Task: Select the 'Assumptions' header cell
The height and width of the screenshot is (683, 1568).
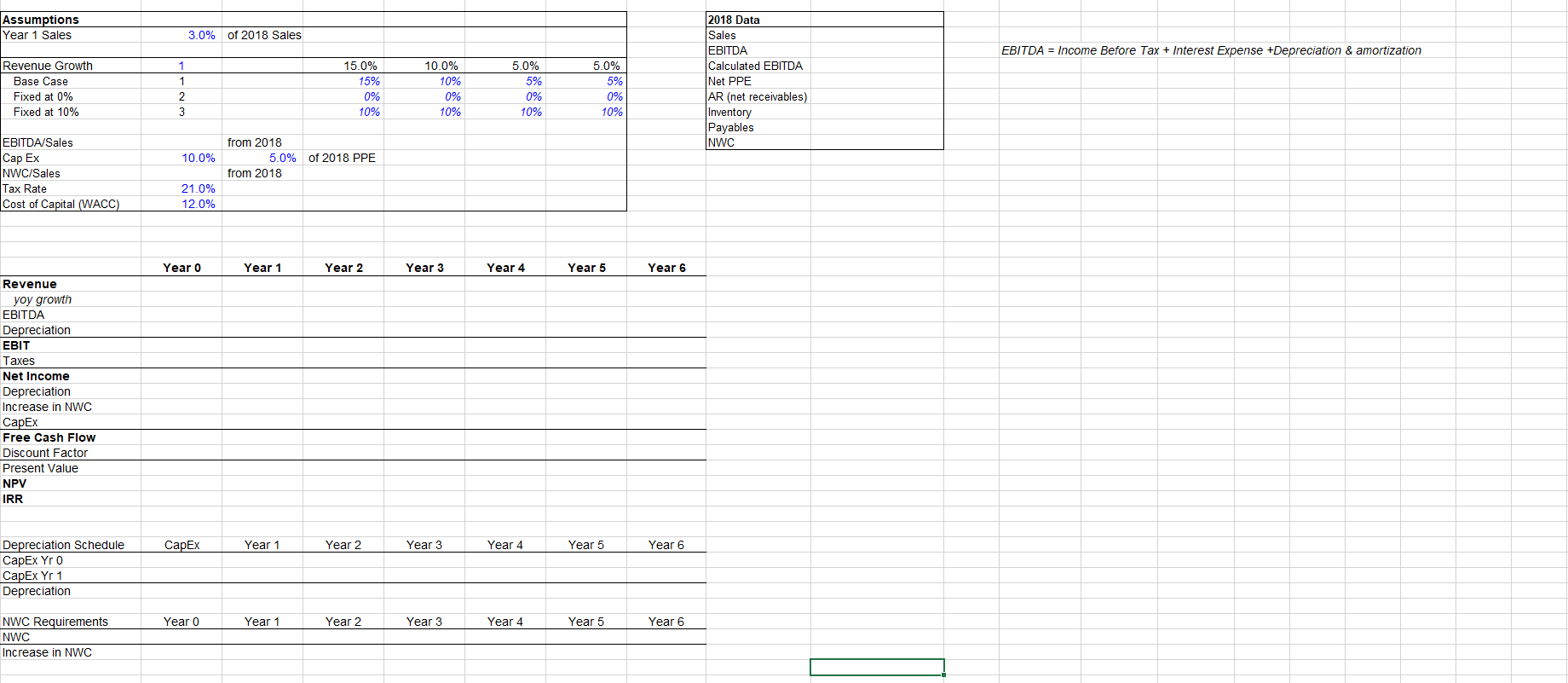Action: [x=41, y=20]
